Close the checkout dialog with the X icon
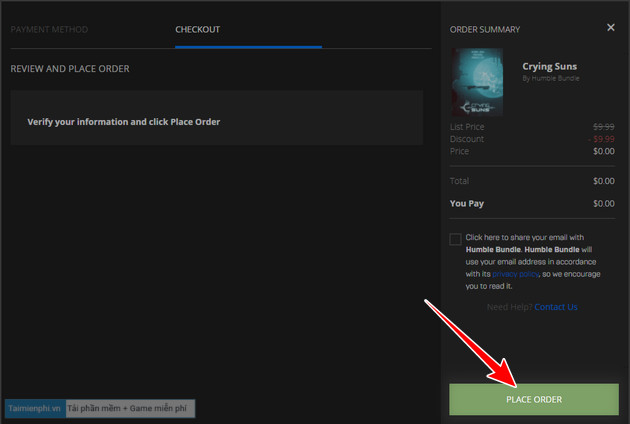 pyautogui.click(x=611, y=27)
